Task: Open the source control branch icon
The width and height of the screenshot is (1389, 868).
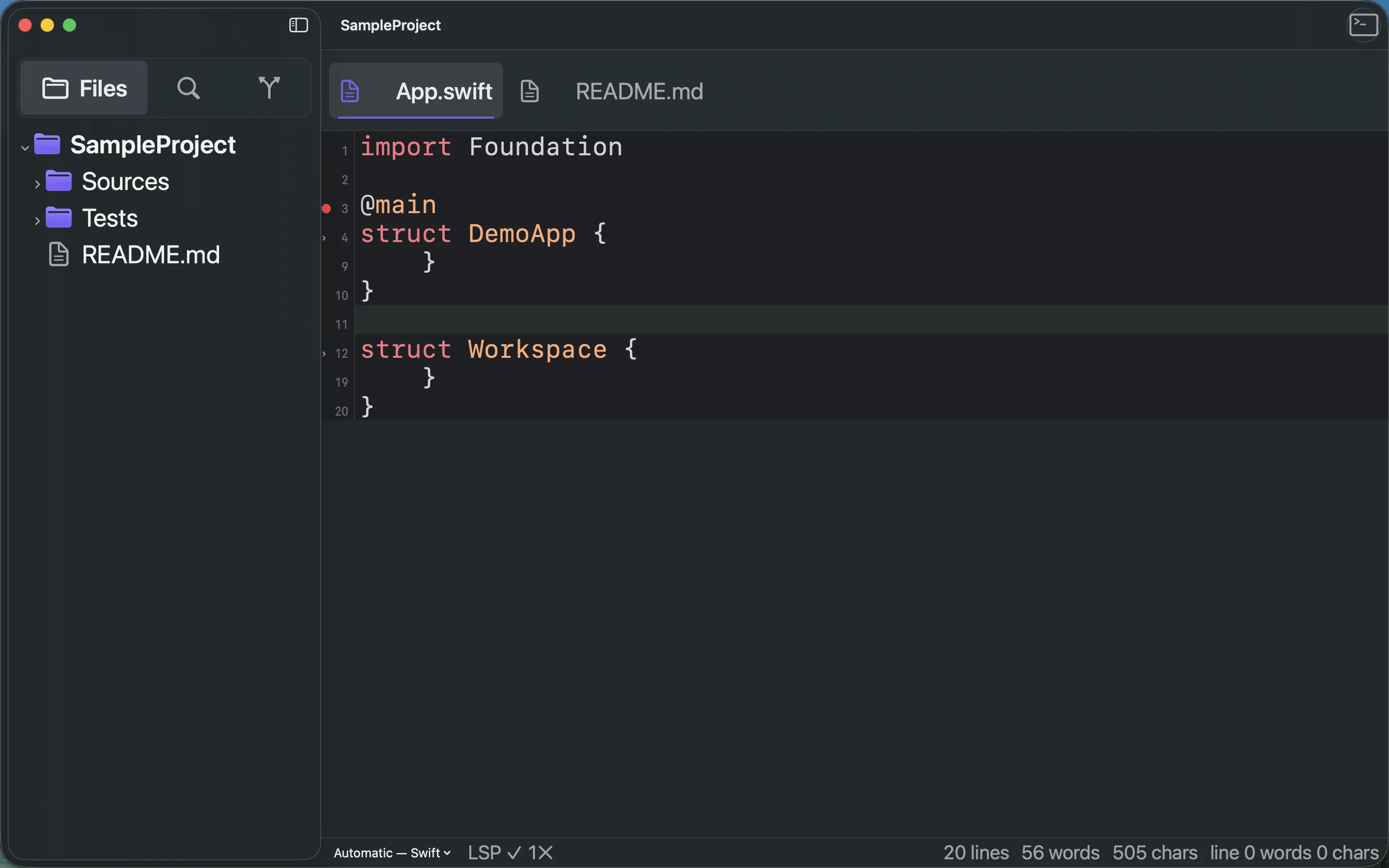Action: click(269, 88)
